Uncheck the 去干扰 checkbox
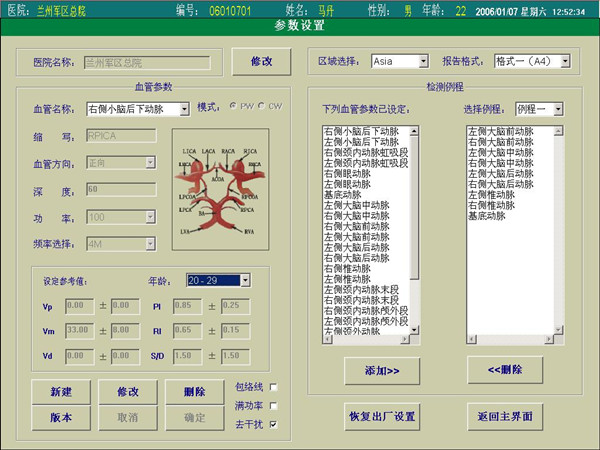 point(274,424)
